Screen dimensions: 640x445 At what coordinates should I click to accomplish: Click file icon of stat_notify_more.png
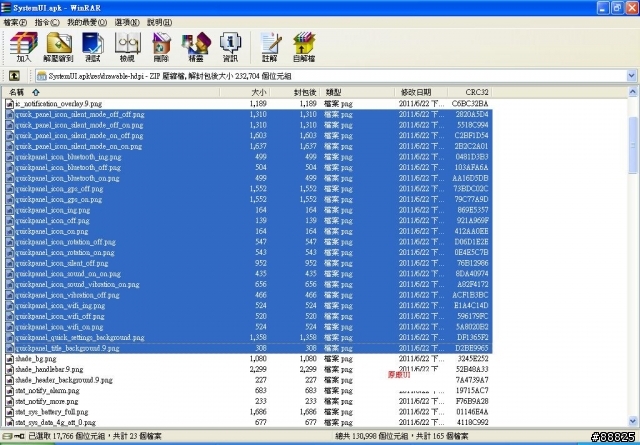[x=10, y=401]
